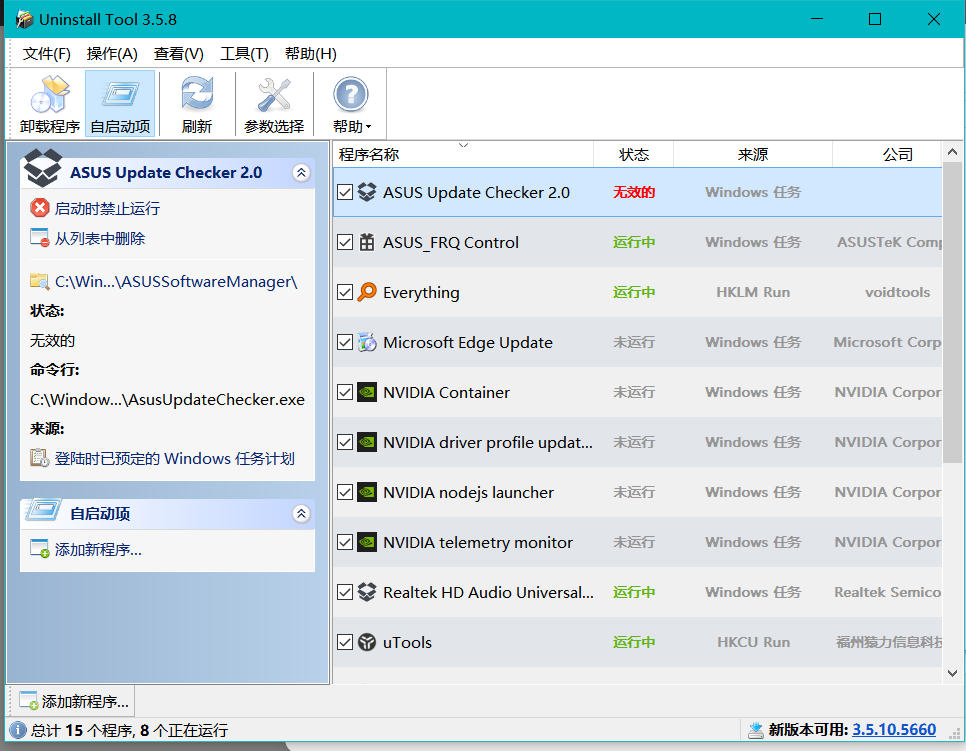
Task: Click 启动时禁止运行 link
Action: (107, 208)
